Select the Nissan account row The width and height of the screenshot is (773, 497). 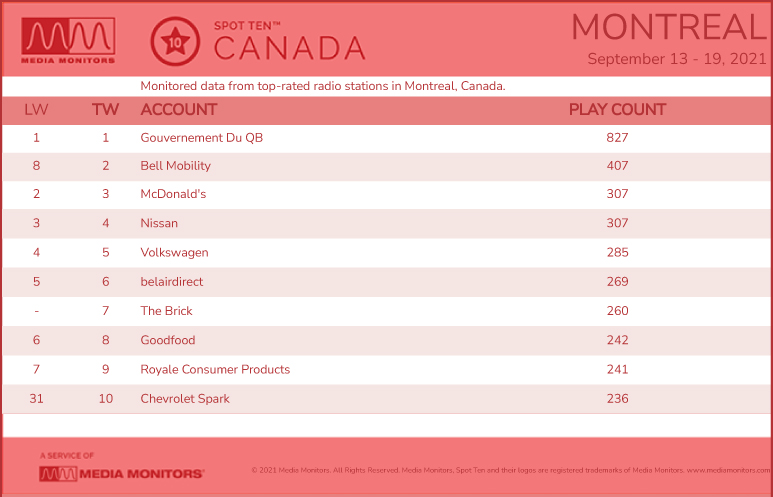386,223
